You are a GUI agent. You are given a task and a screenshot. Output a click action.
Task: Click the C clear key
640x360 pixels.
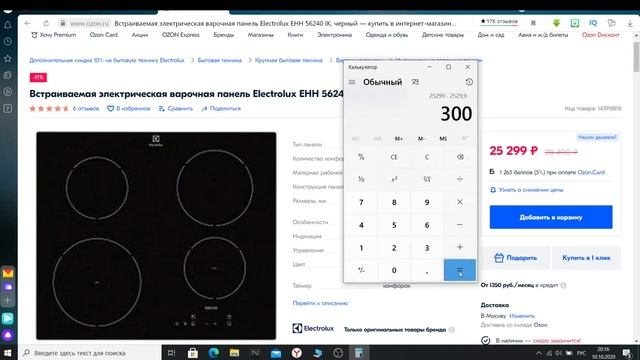coord(427,157)
